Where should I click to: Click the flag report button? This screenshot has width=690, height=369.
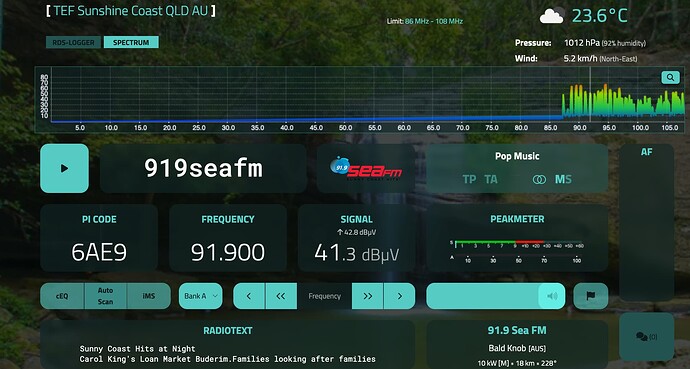click(591, 296)
